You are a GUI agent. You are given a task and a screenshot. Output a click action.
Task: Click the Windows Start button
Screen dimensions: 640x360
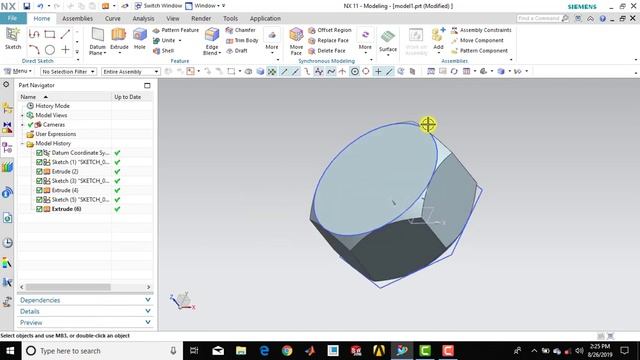click(x=10, y=351)
